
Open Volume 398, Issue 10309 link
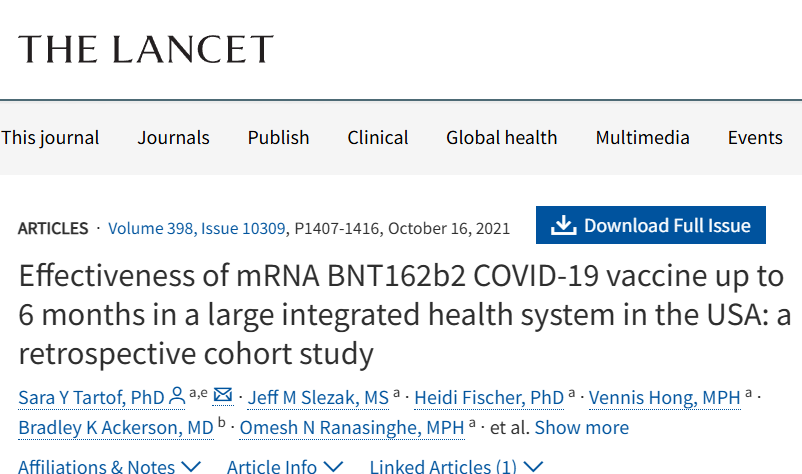pyautogui.click(x=196, y=228)
